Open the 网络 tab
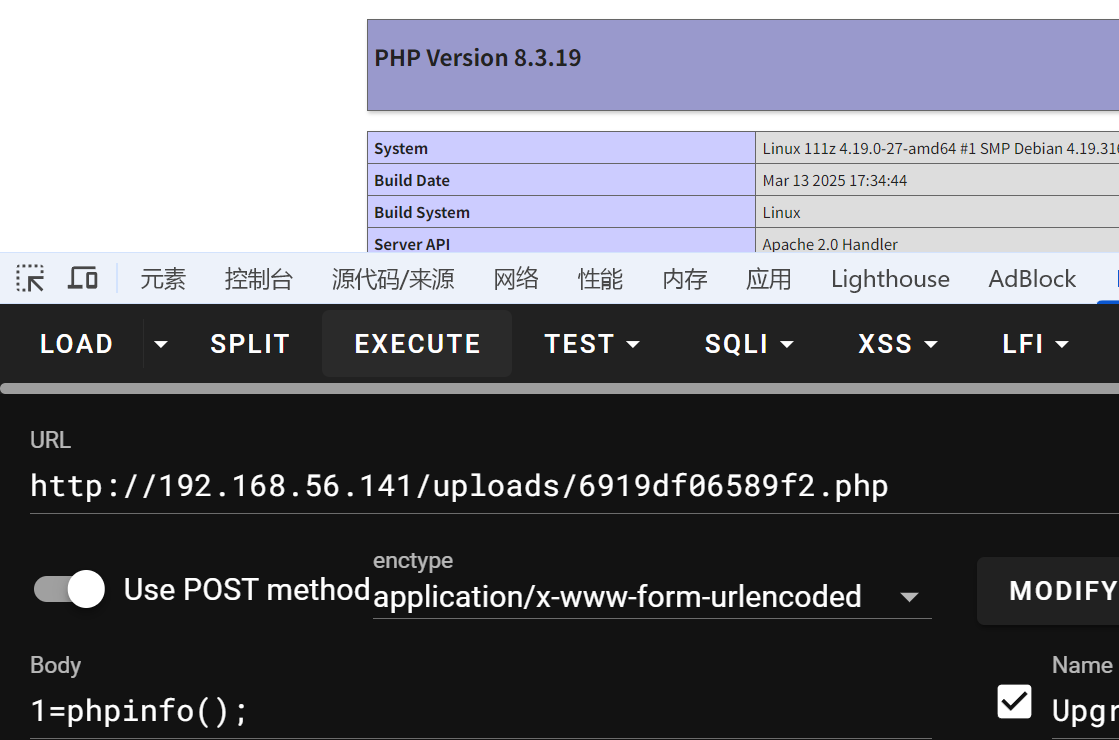This screenshot has height=740, width=1119. [x=516, y=279]
